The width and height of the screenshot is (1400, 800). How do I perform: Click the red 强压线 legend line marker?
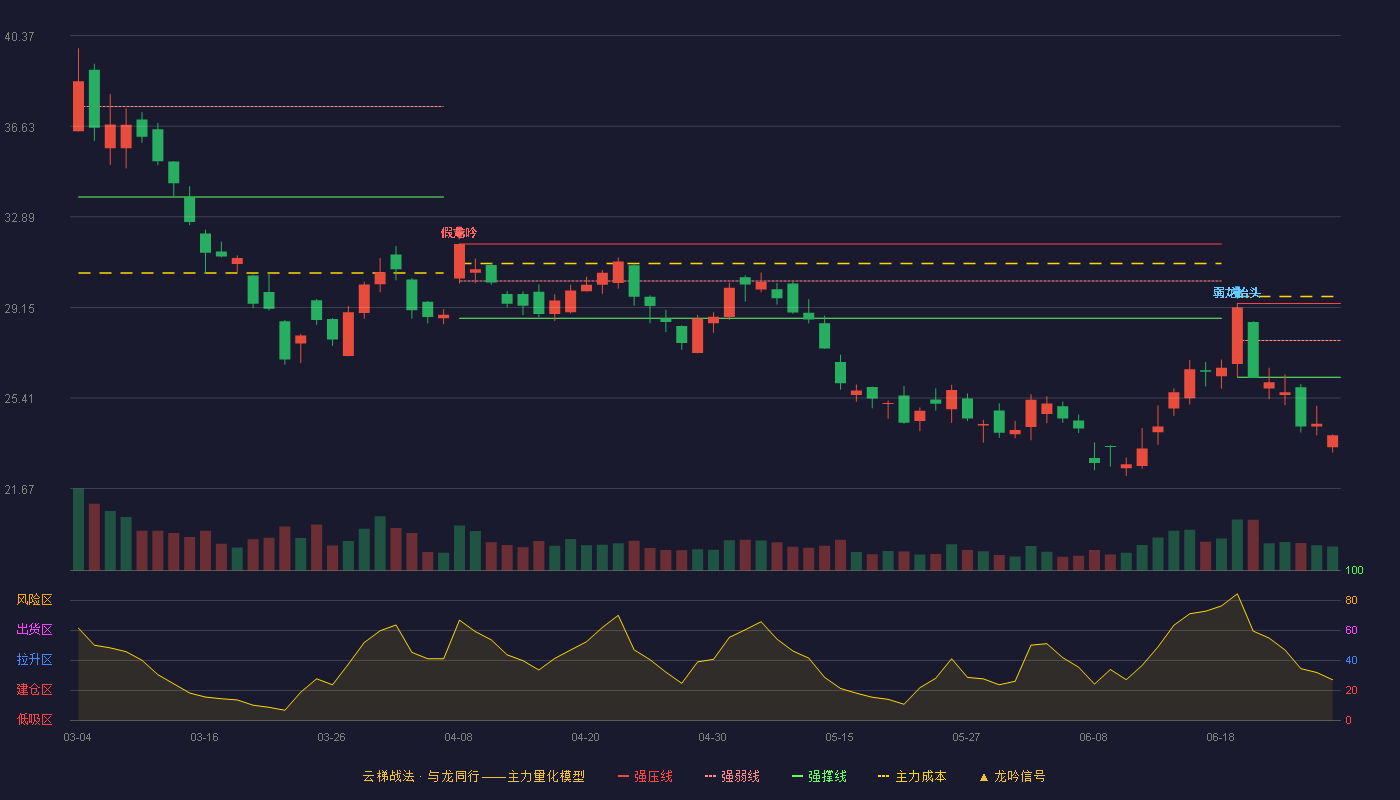(x=623, y=777)
